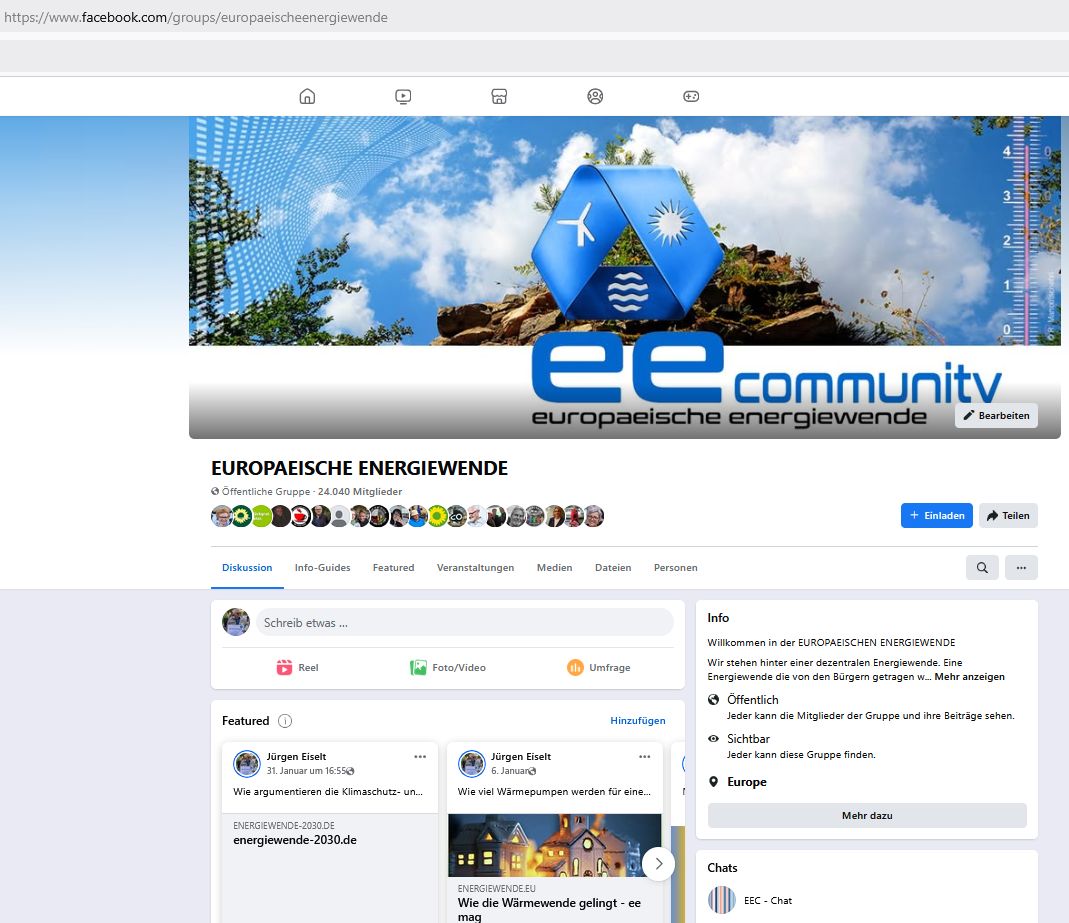Open the group more options (three dots) button
Viewport: 1069px width, 923px height.
pos(1021,568)
